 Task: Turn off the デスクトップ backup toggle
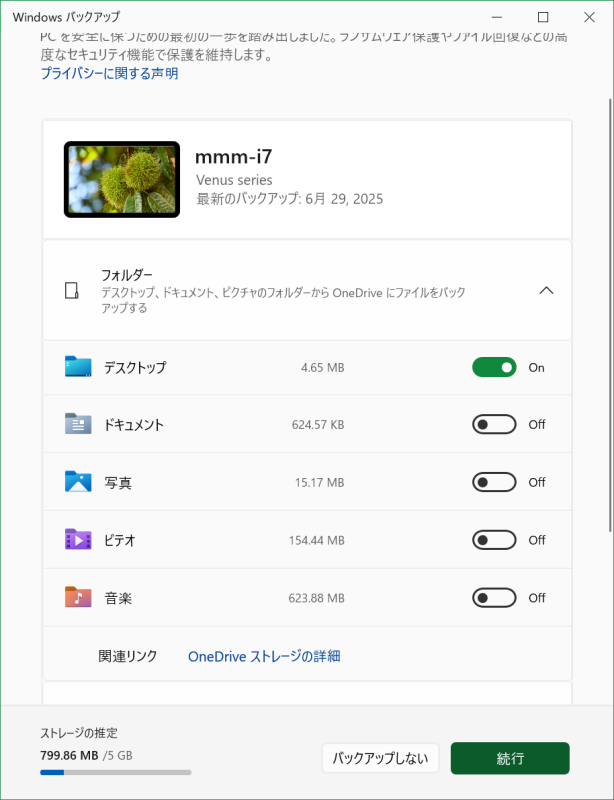(494, 367)
